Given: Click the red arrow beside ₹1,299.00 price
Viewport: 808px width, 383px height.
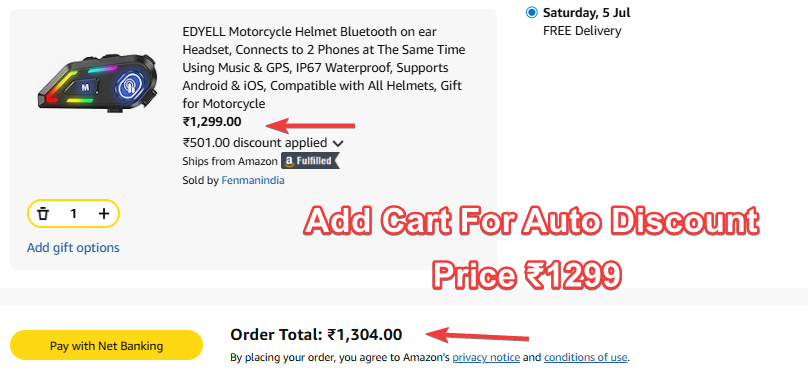Looking at the screenshot, I should (x=310, y=125).
